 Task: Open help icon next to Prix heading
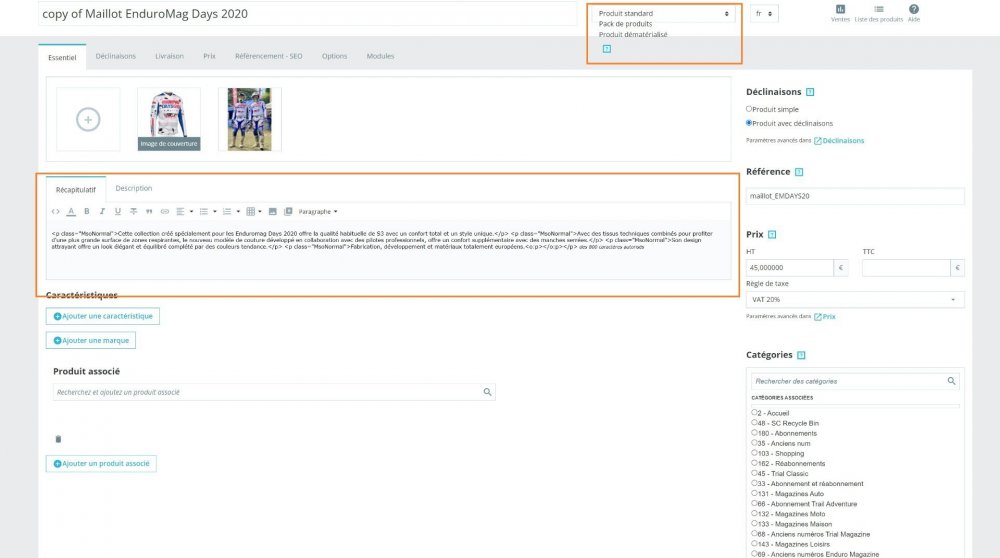coord(772,235)
